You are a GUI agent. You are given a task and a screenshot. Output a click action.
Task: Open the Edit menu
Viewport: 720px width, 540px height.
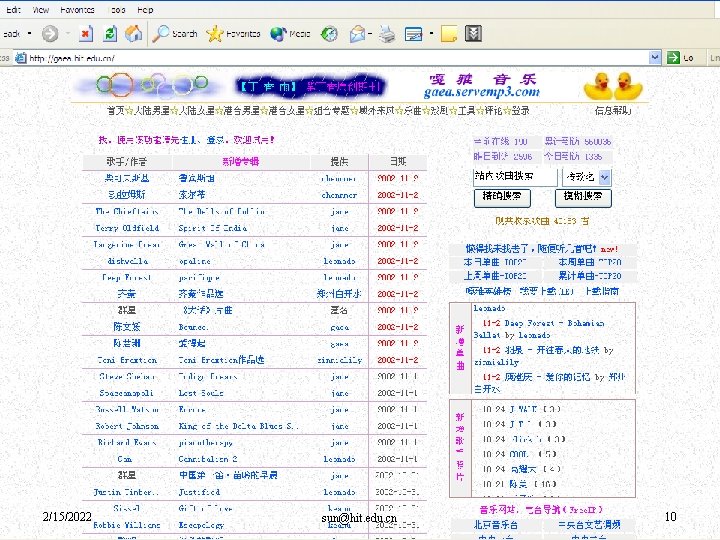[13, 10]
